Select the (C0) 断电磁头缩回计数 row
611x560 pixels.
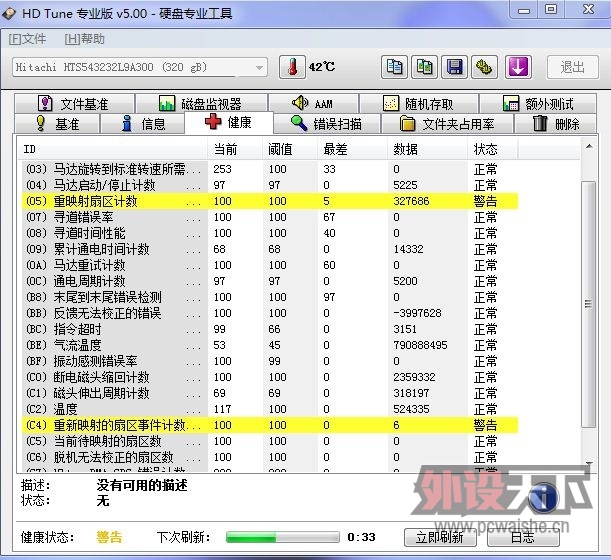point(268,377)
